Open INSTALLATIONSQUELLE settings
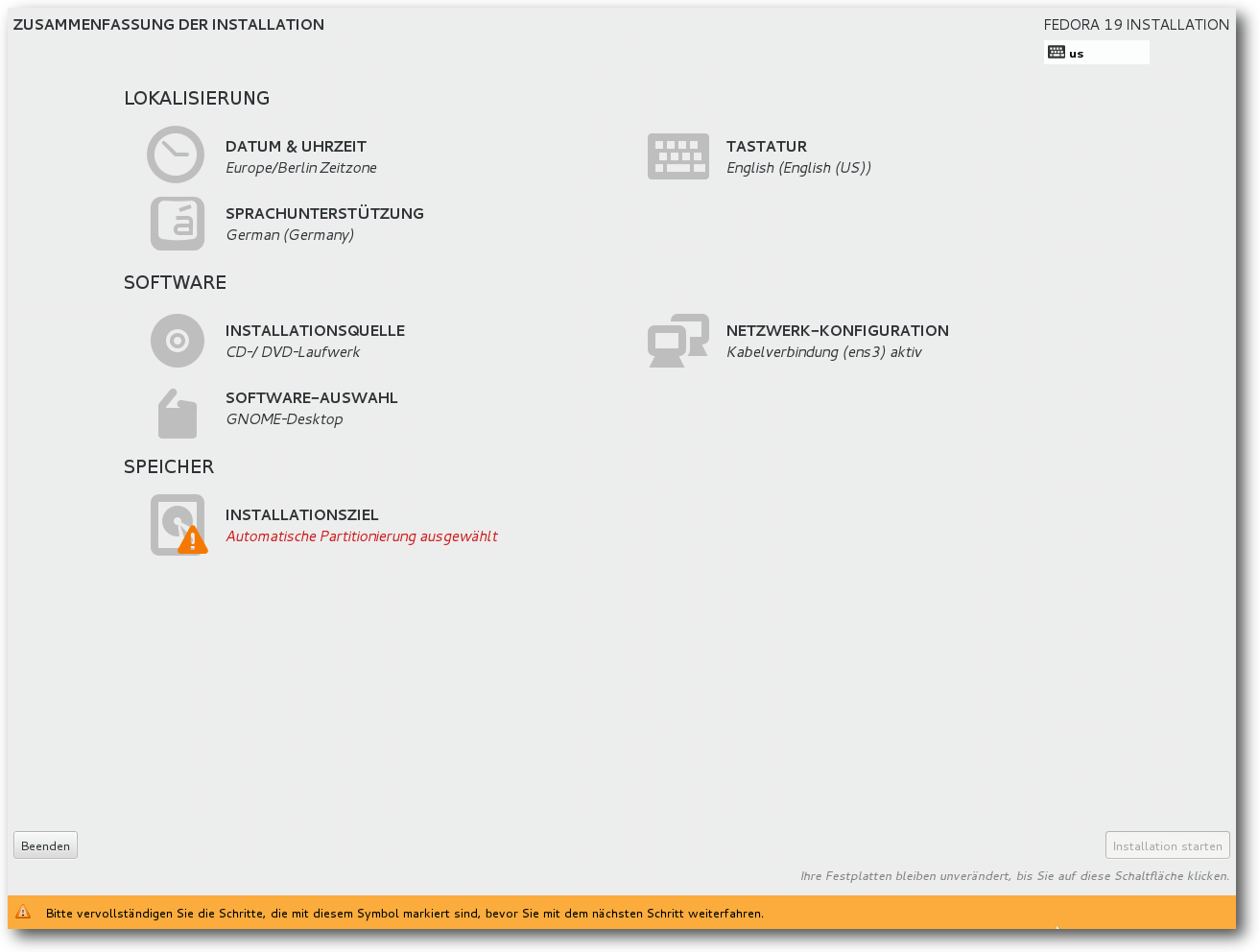Viewport: 1259px width, 952px height. coord(315,331)
